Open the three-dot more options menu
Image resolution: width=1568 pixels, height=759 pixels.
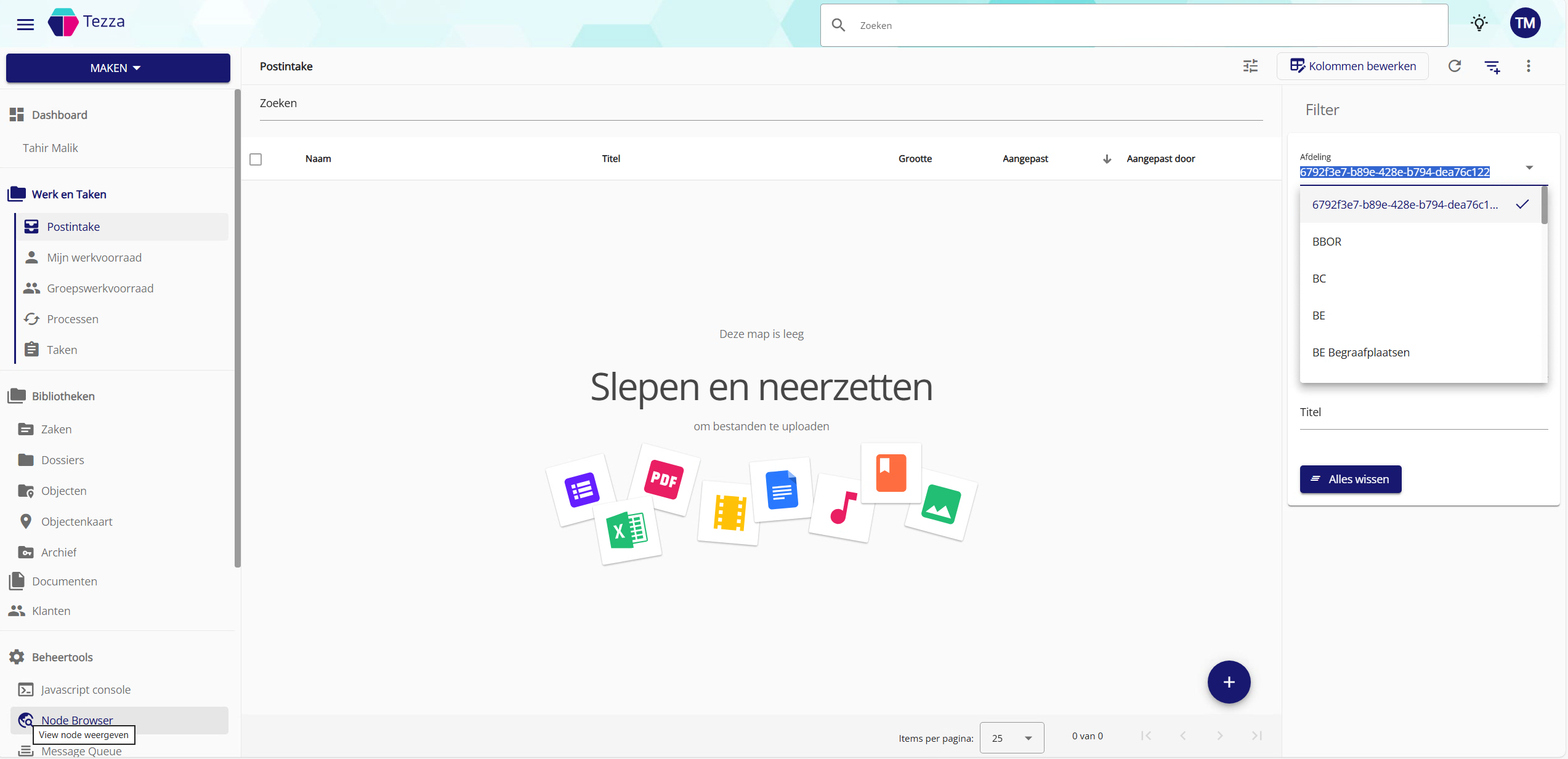tap(1528, 66)
